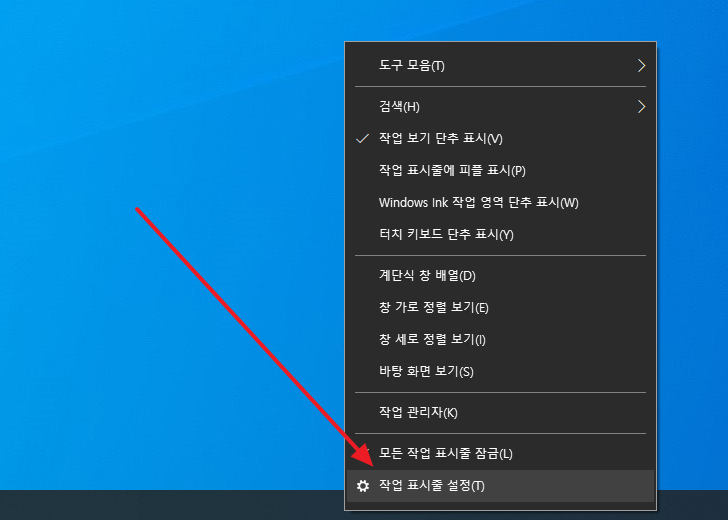Choose 창 가로 정렬 보기(E)
Viewport: 728px width, 520px height.
coord(500,307)
